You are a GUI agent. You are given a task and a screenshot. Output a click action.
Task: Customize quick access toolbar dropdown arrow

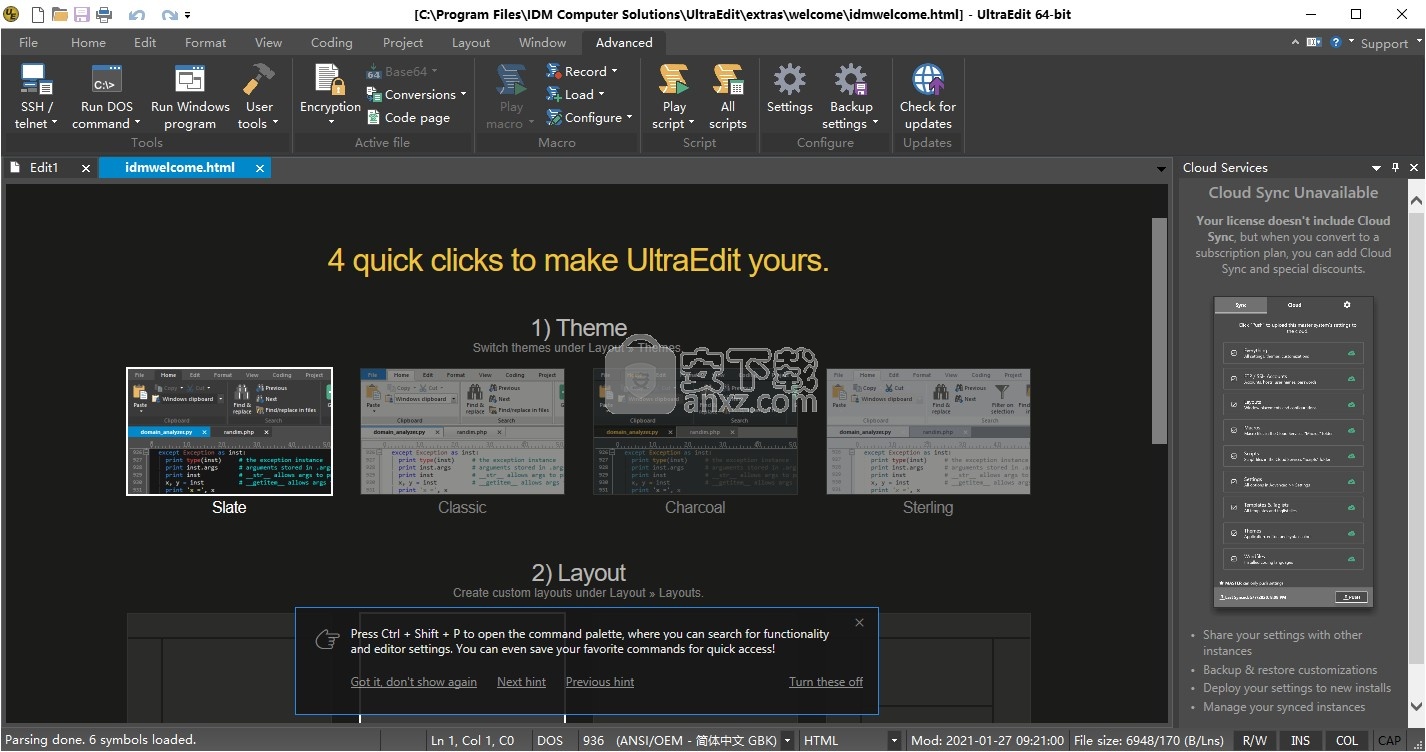188,15
